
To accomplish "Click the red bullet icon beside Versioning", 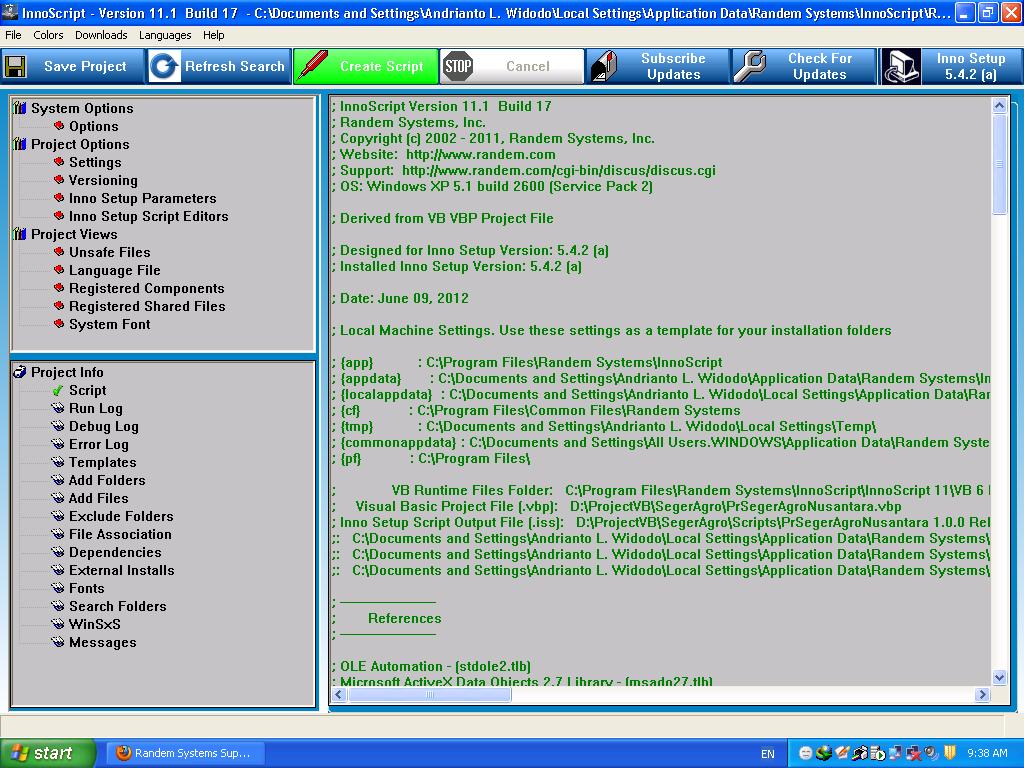I will coord(59,180).
